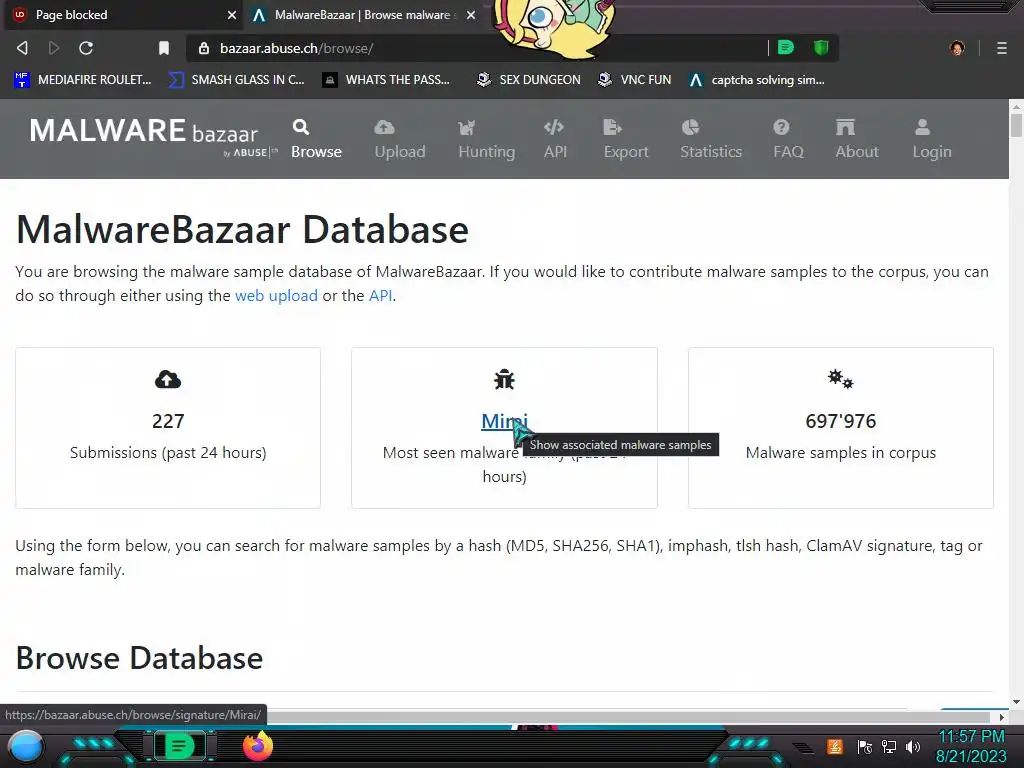Close the Page blocked tab
The image size is (1024, 768).
click(x=231, y=14)
